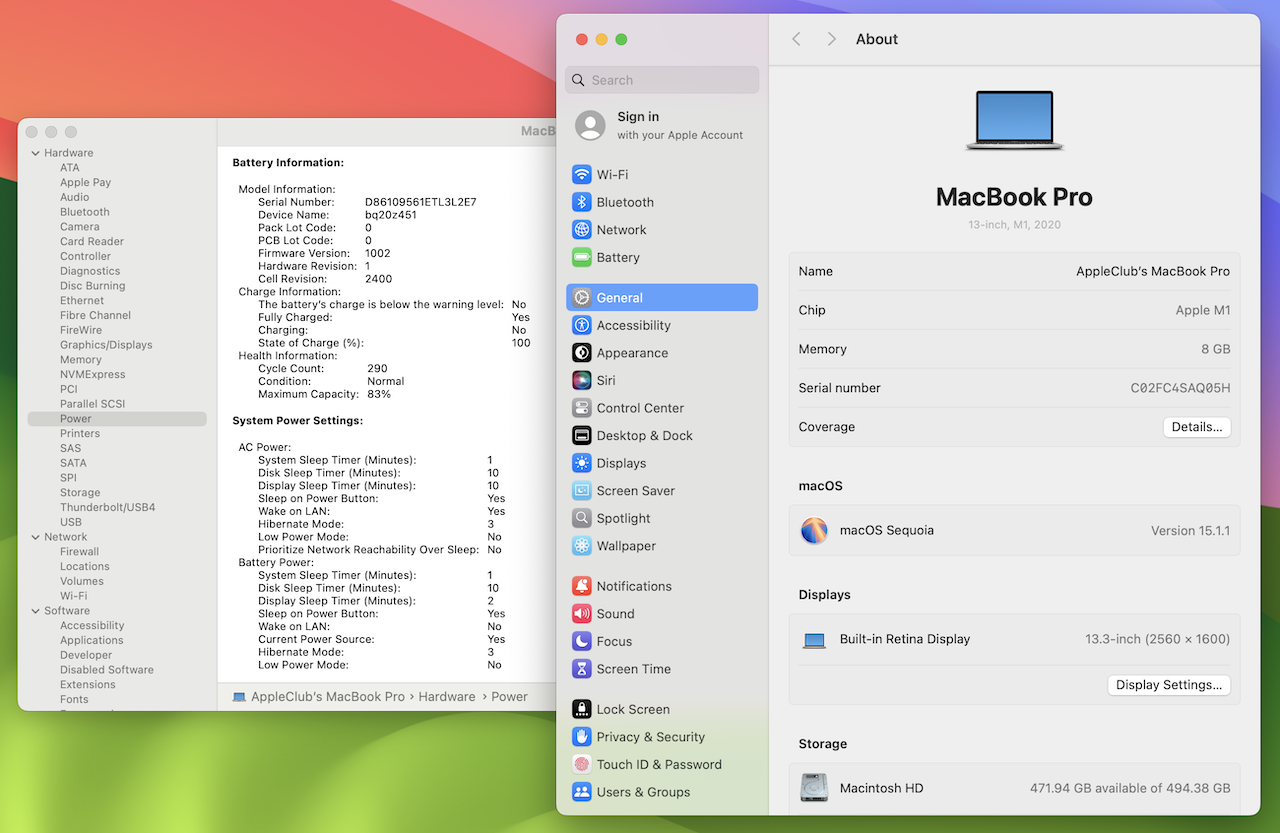Click the Bluetooth icon in System Settings
Viewport: 1280px width, 833px height.
coord(582,202)
